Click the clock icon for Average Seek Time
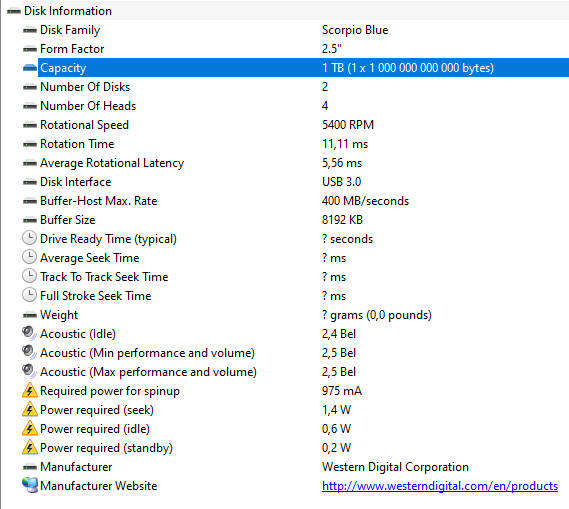Viewport: 569px width, 509px height. pos(29,257)
